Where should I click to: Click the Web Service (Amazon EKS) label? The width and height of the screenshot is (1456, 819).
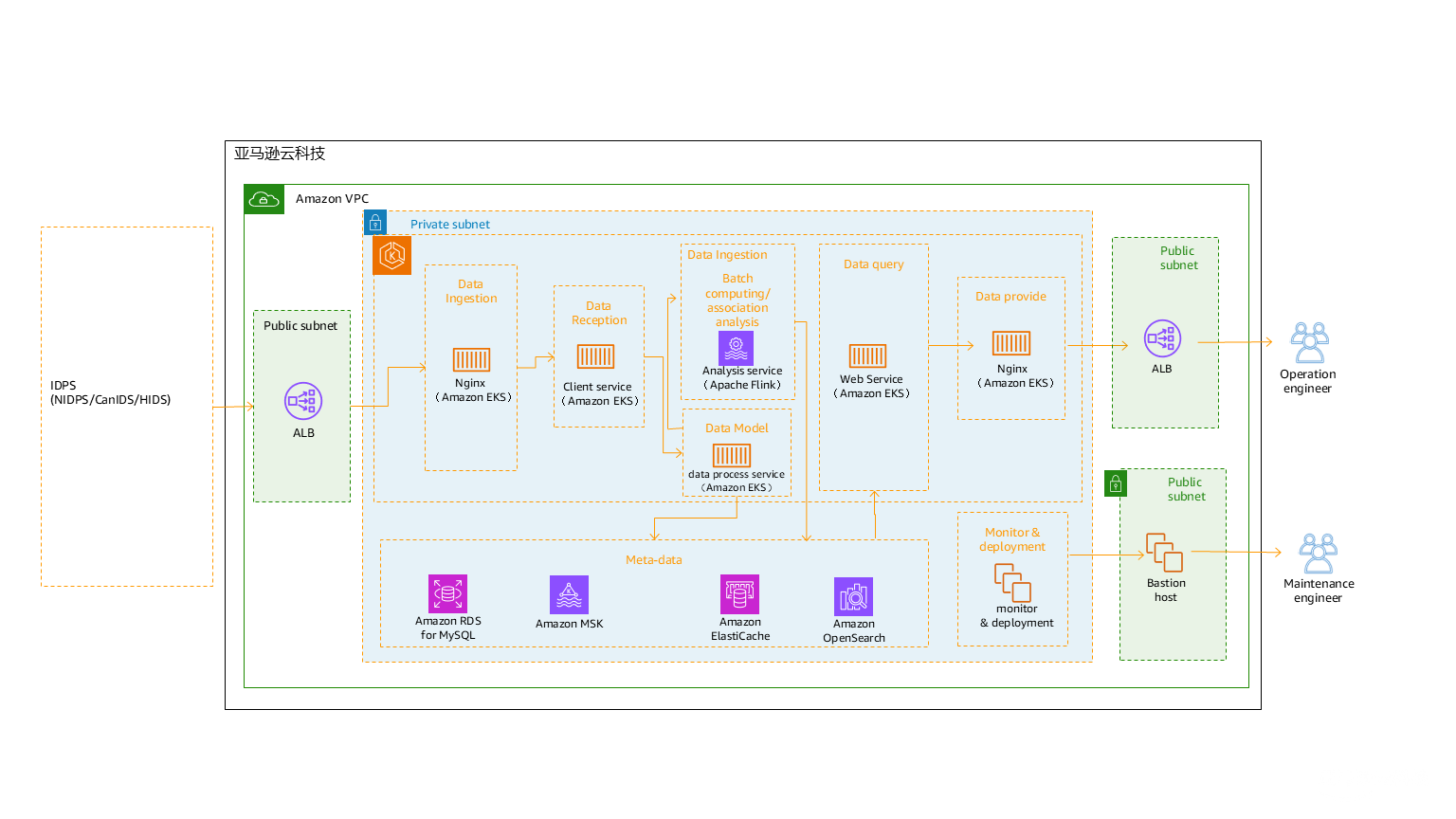point(871,386)
